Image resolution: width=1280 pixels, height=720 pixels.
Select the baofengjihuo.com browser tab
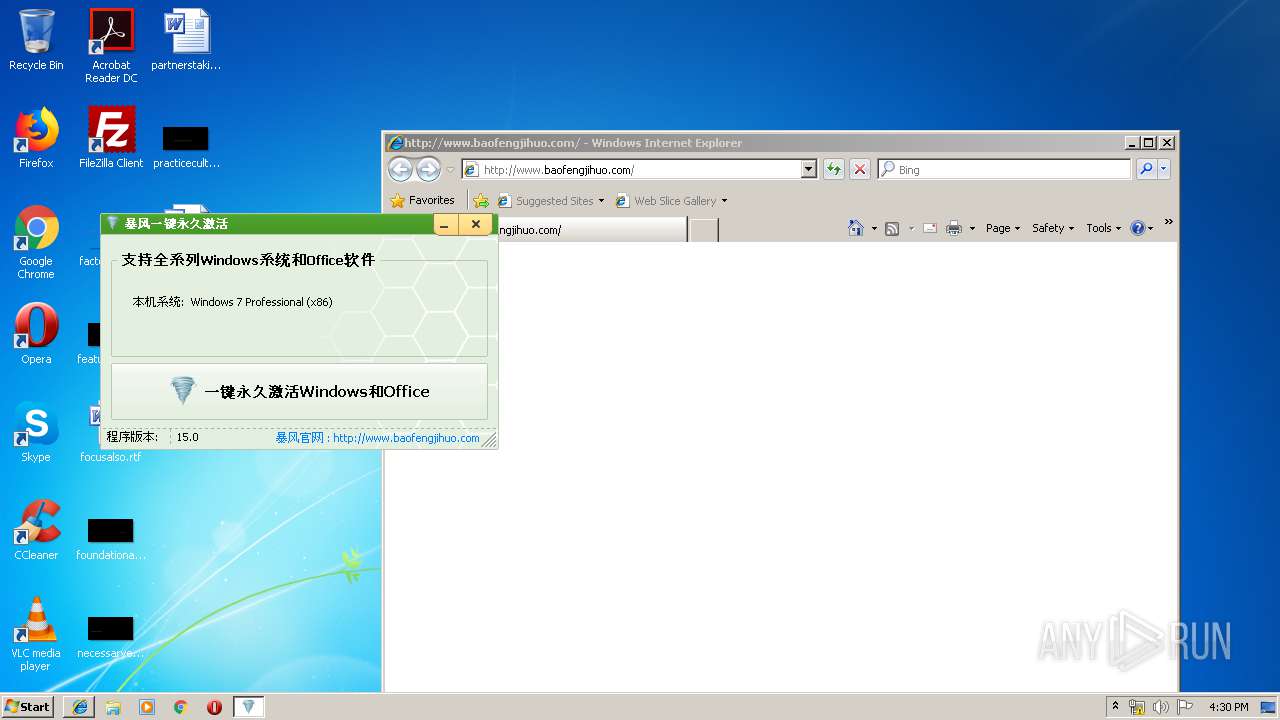[590, 230]
